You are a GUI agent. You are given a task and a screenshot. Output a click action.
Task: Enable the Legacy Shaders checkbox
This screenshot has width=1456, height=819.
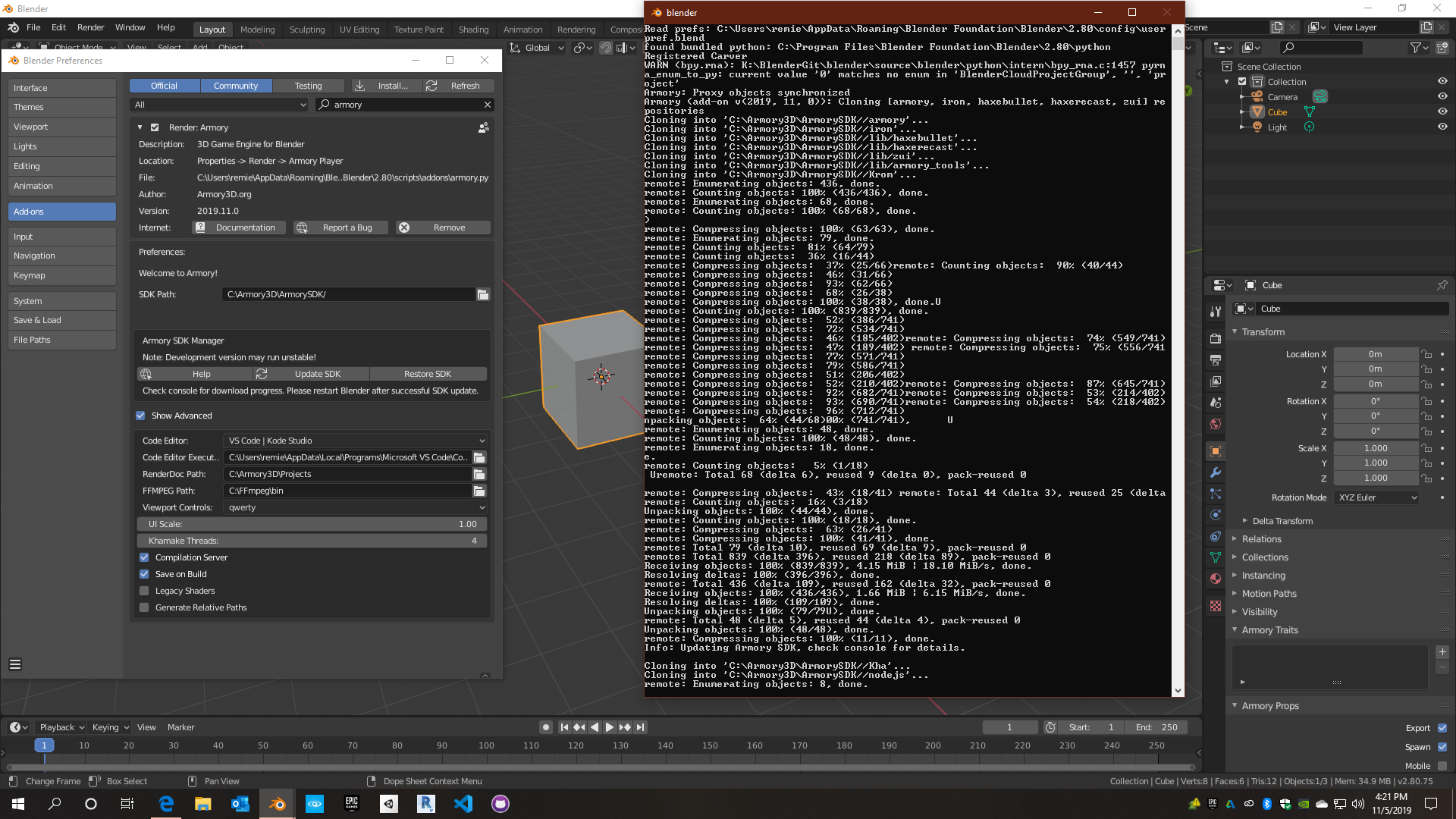point(144,591)
